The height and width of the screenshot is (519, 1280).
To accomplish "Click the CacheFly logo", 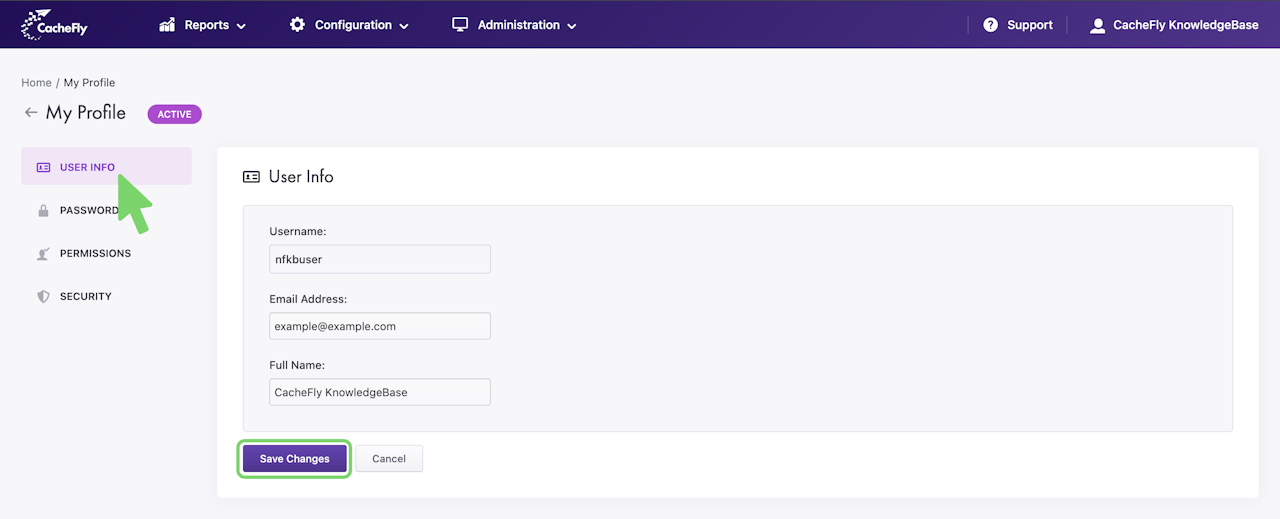I will (x=55, y=24).
